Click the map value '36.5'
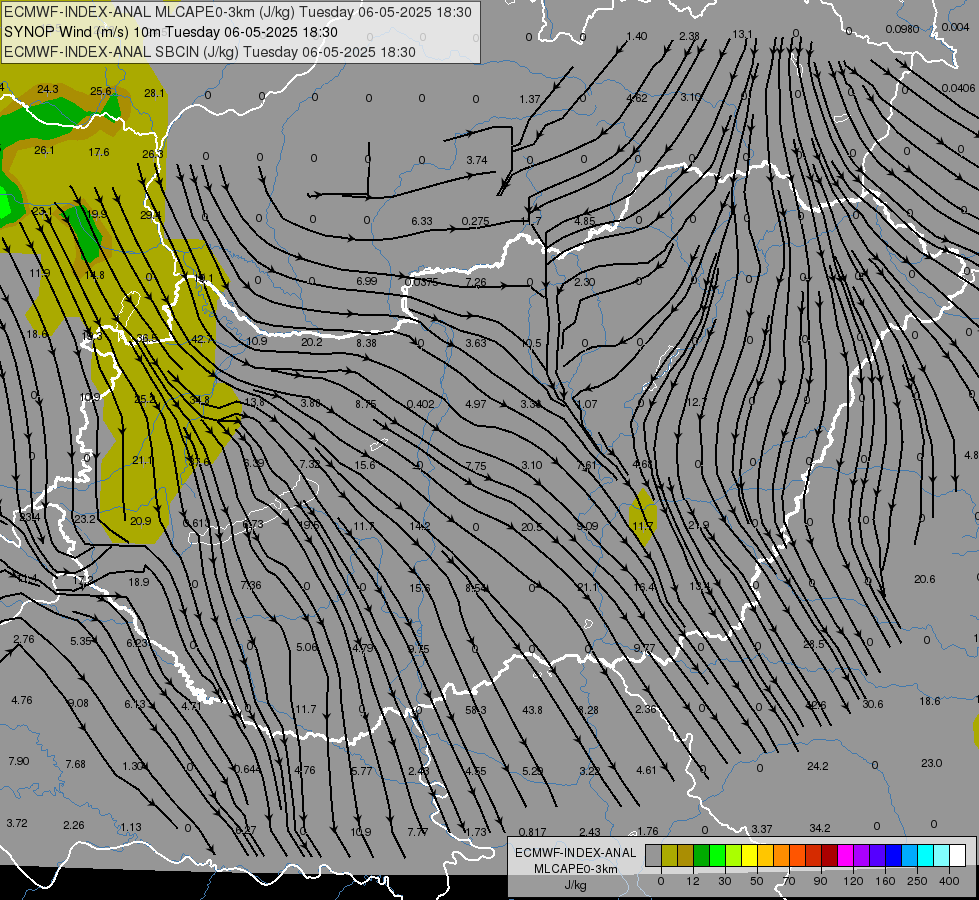 (147, 339)
